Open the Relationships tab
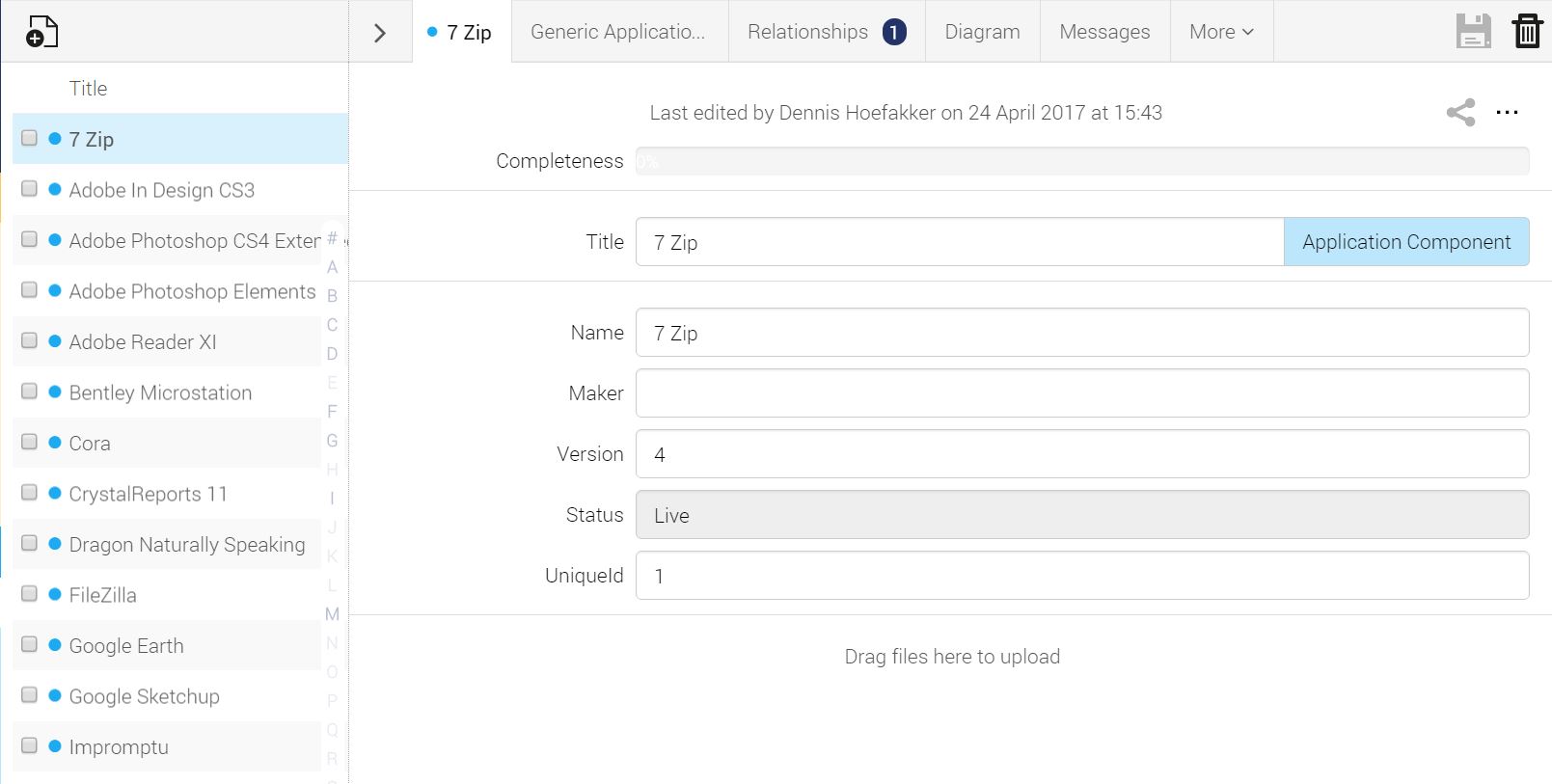The height and width of the screenshot is (784, 1552). [827, 32]
